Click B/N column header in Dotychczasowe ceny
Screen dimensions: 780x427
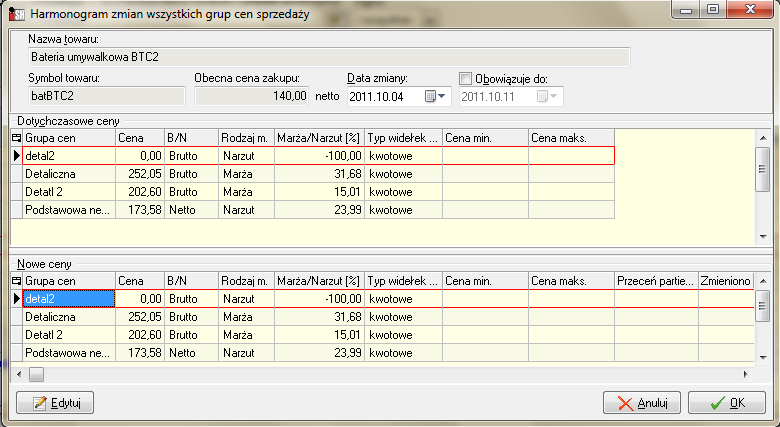(192, 138)
